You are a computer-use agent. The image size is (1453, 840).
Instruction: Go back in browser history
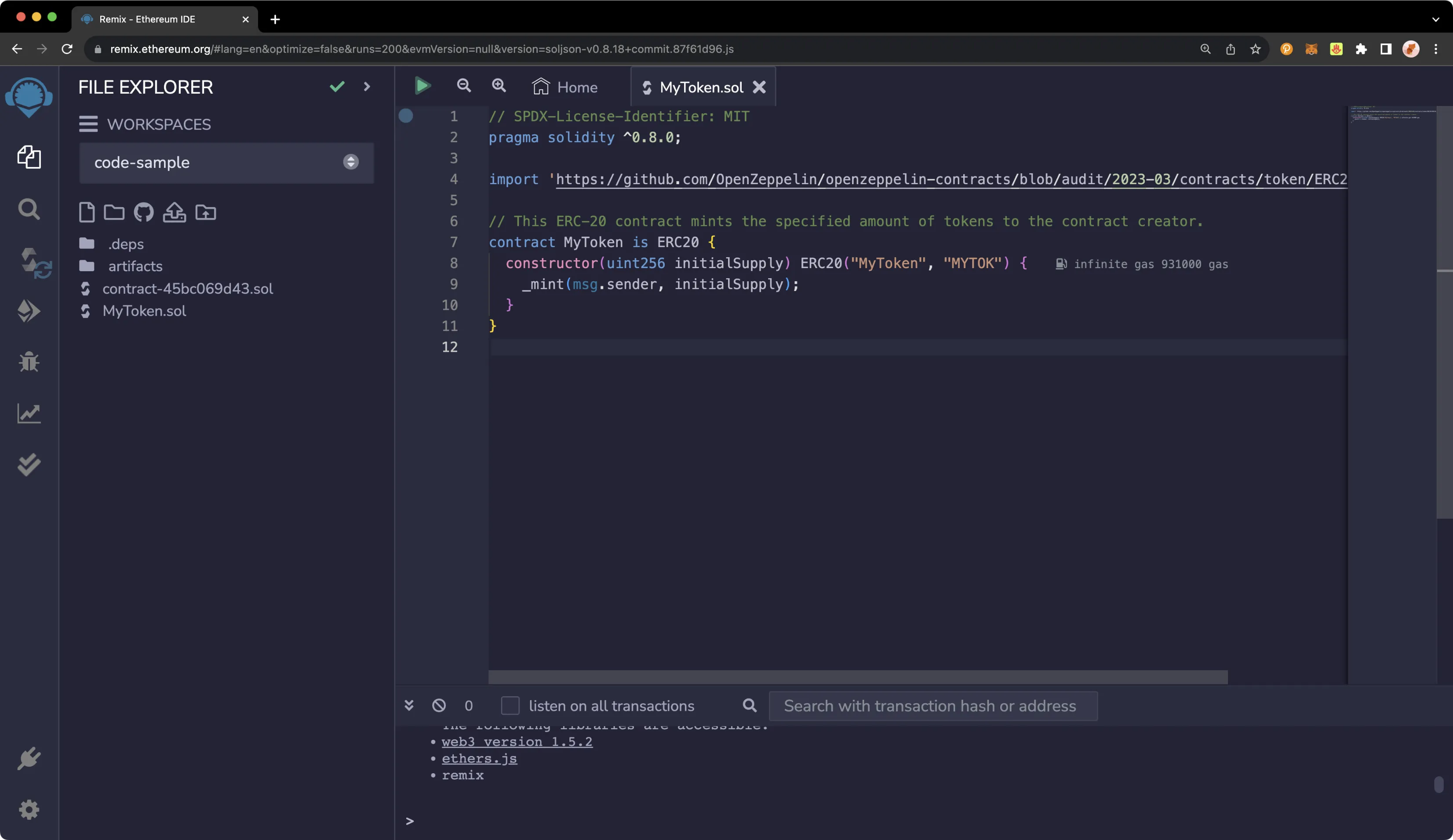pyautogui.click(x=17, y=49)
